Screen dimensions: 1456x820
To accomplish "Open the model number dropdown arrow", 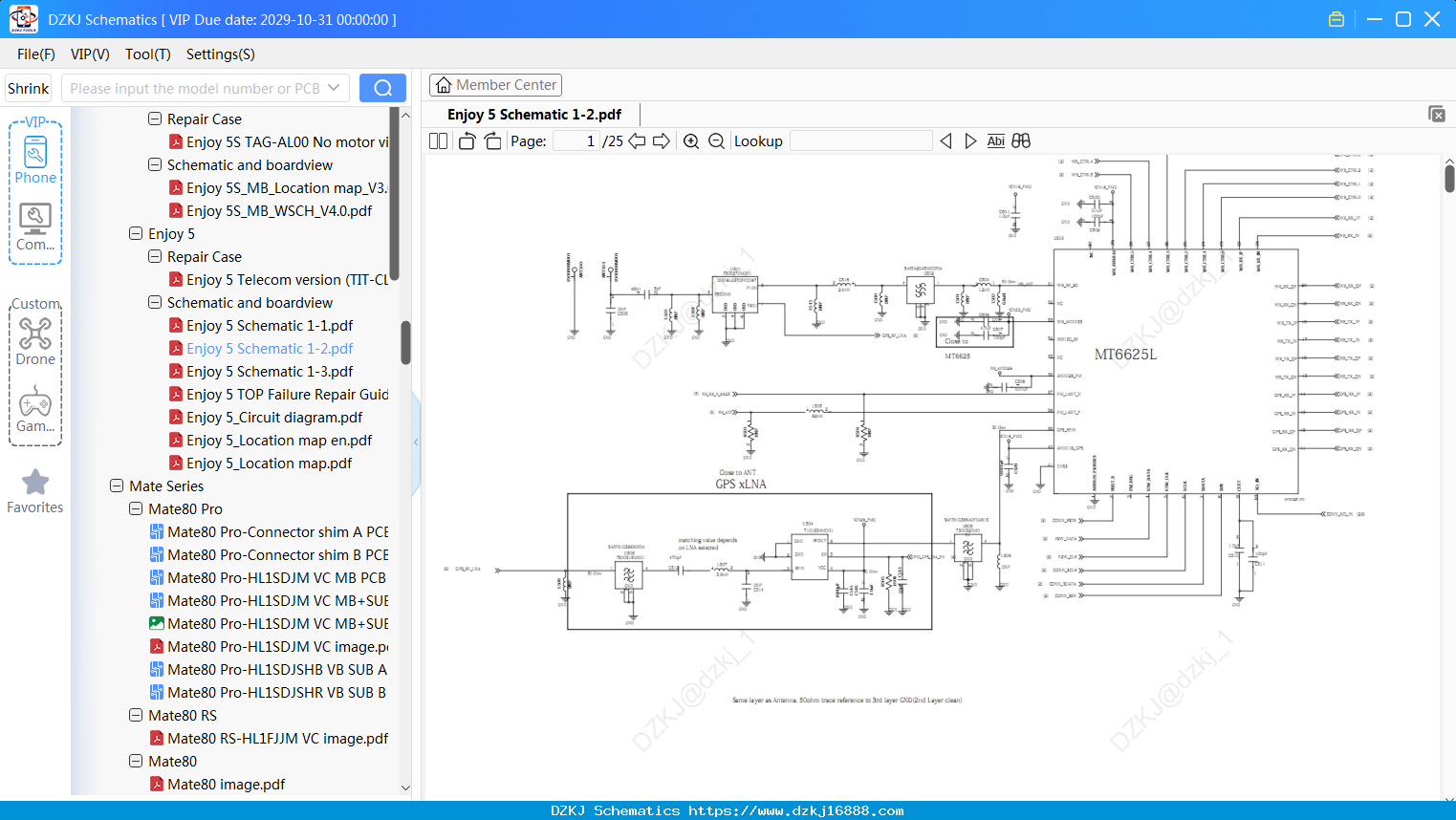I will pyautogui.click(x=334, y=88).
